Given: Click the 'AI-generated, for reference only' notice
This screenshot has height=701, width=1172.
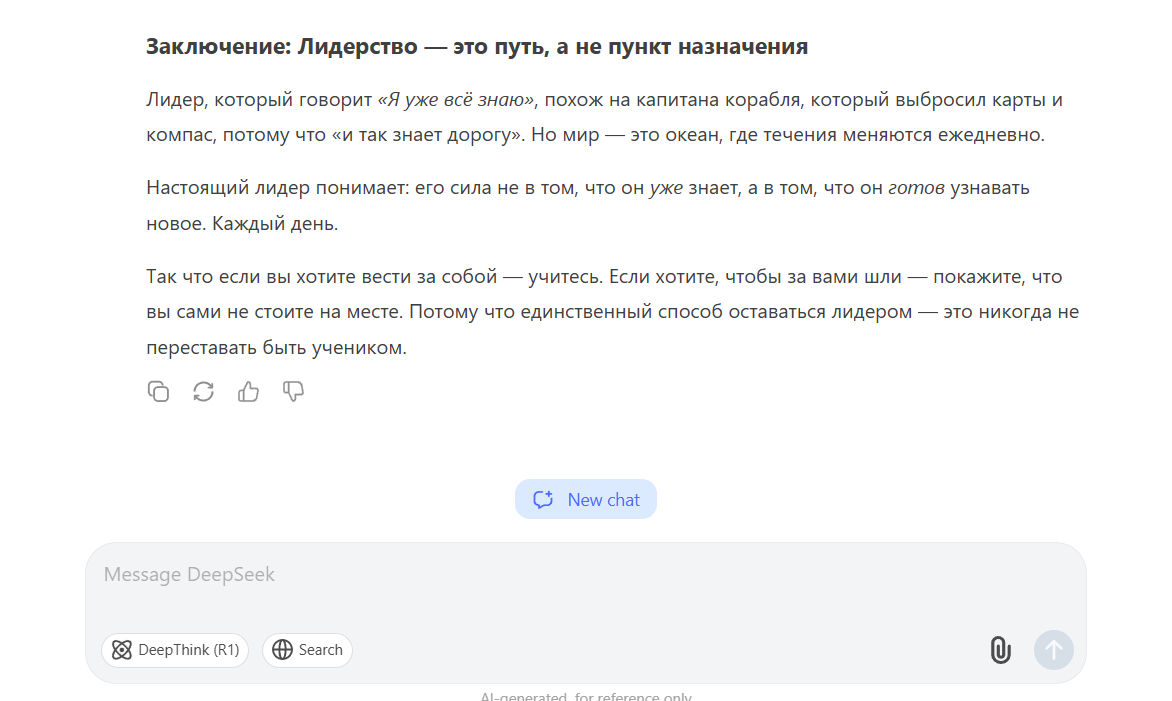Looking at the screenshot, I should point(586,696).
